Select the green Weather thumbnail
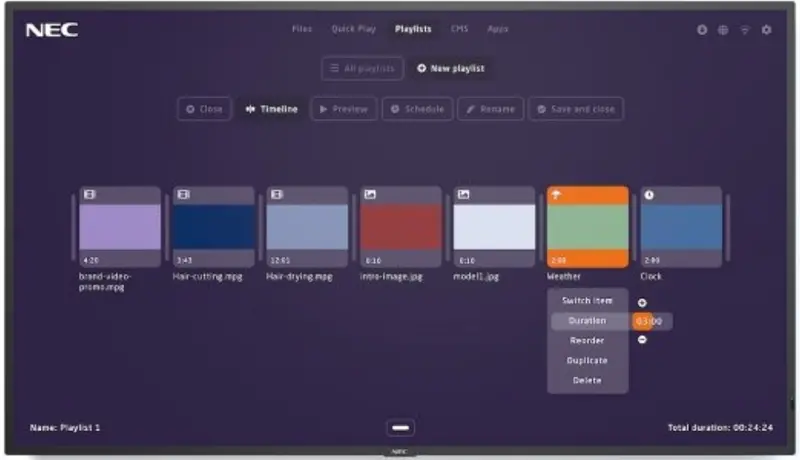800x460 pixels. 588,227
